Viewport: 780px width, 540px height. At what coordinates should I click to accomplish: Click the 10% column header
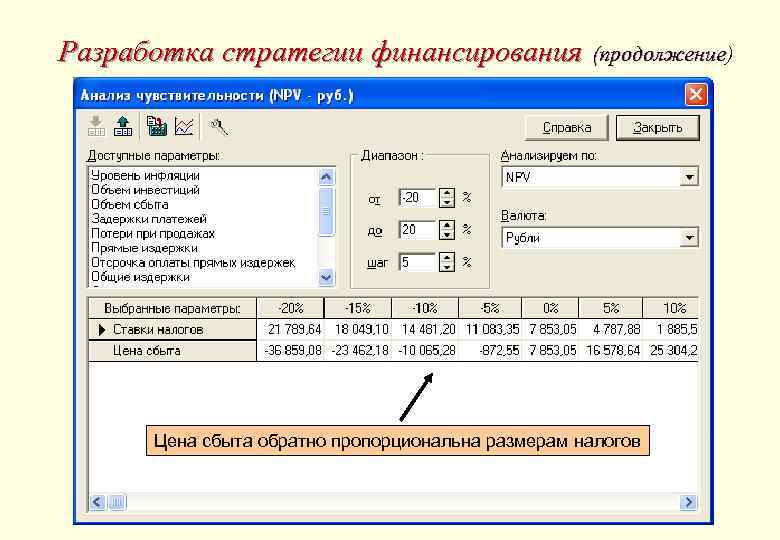671,308
